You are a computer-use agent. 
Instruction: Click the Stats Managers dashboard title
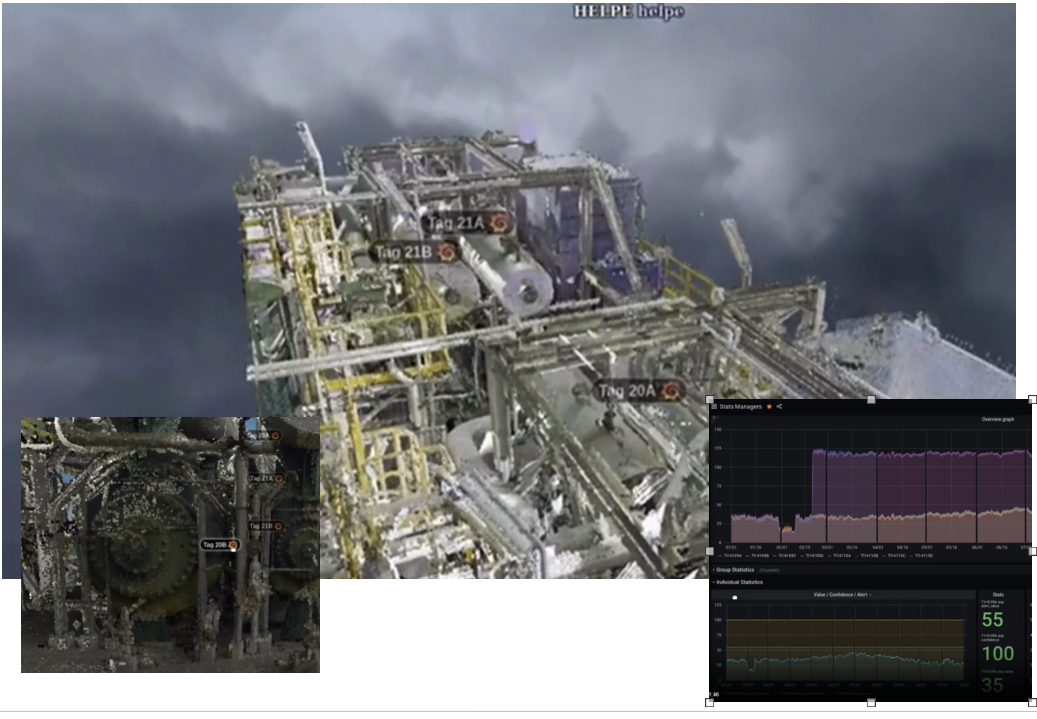point(741,406)
